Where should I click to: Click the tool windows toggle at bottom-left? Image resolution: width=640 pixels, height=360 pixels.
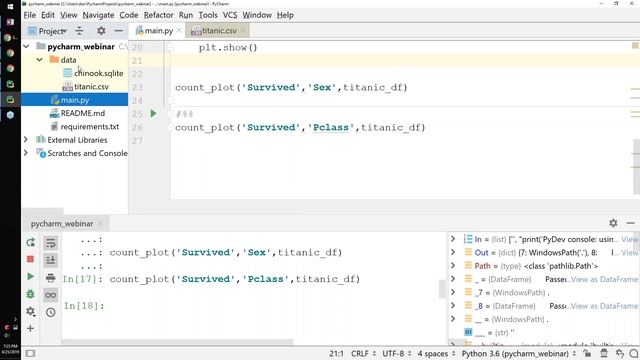30,353
